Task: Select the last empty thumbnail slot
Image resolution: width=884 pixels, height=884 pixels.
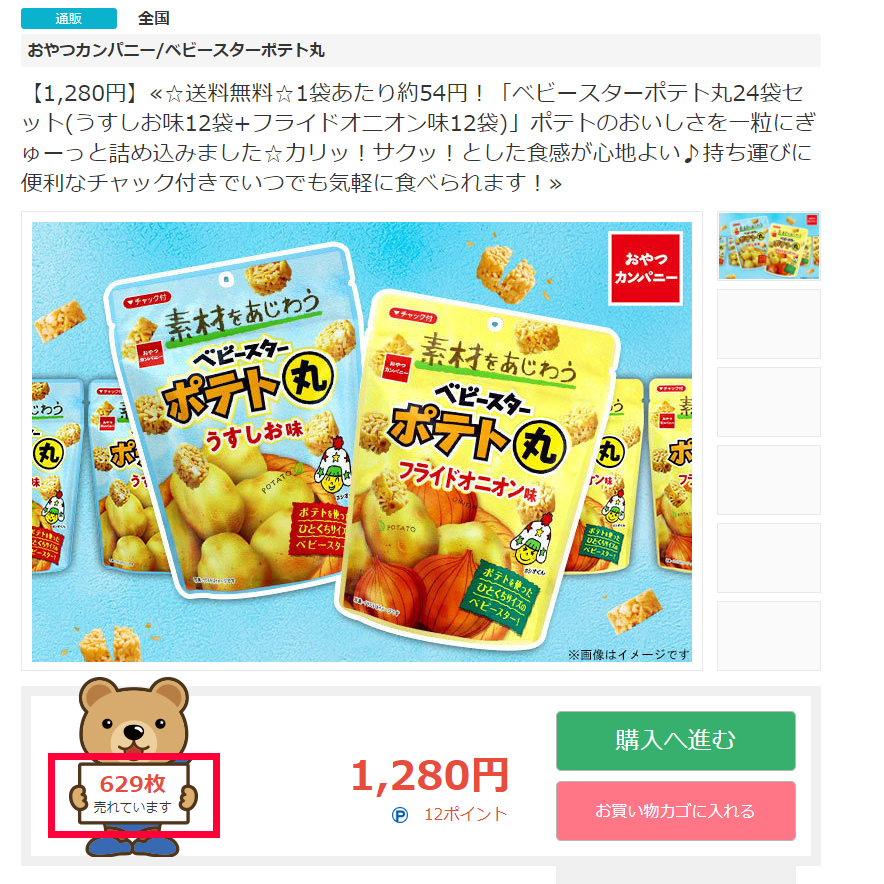Action: tap(768, 636)
